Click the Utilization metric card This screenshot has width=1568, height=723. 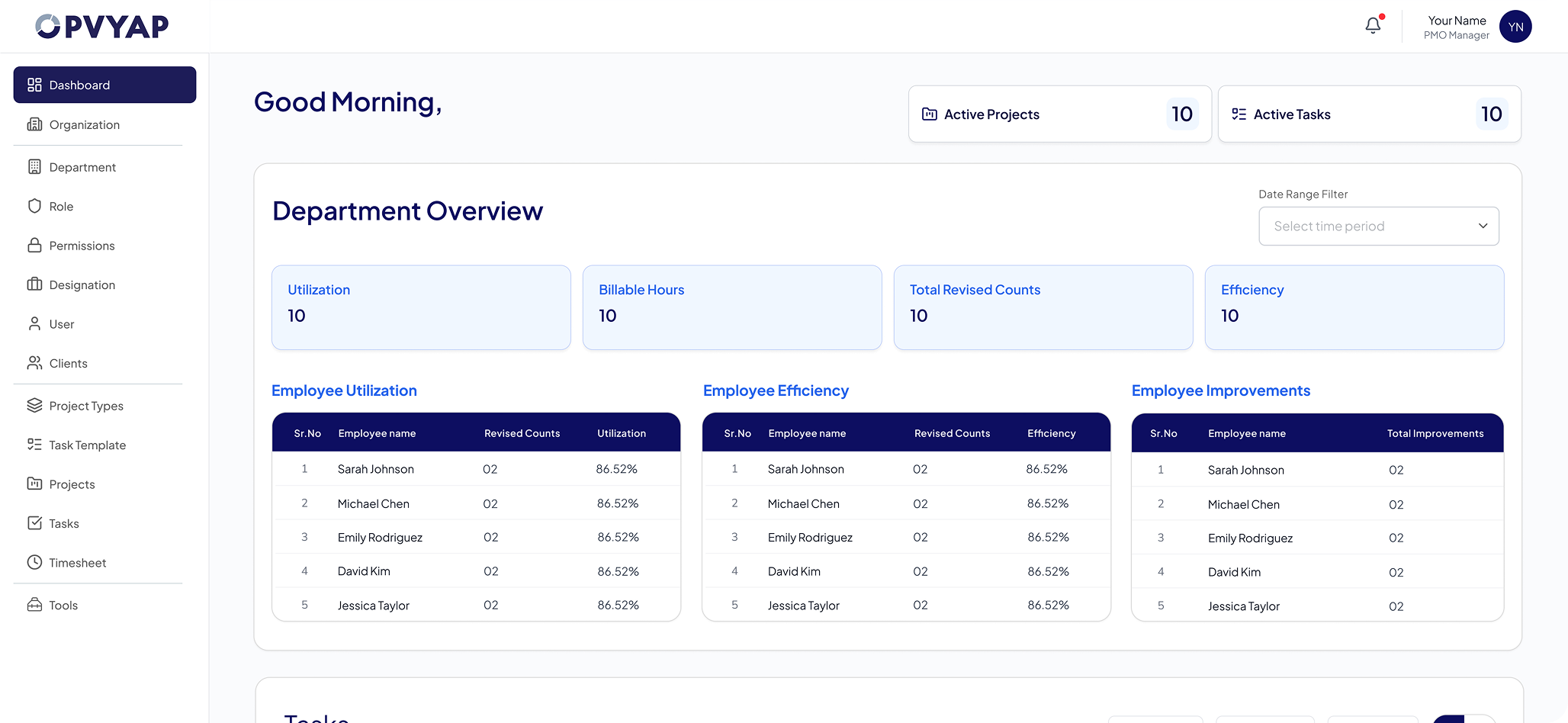[421, 307]
